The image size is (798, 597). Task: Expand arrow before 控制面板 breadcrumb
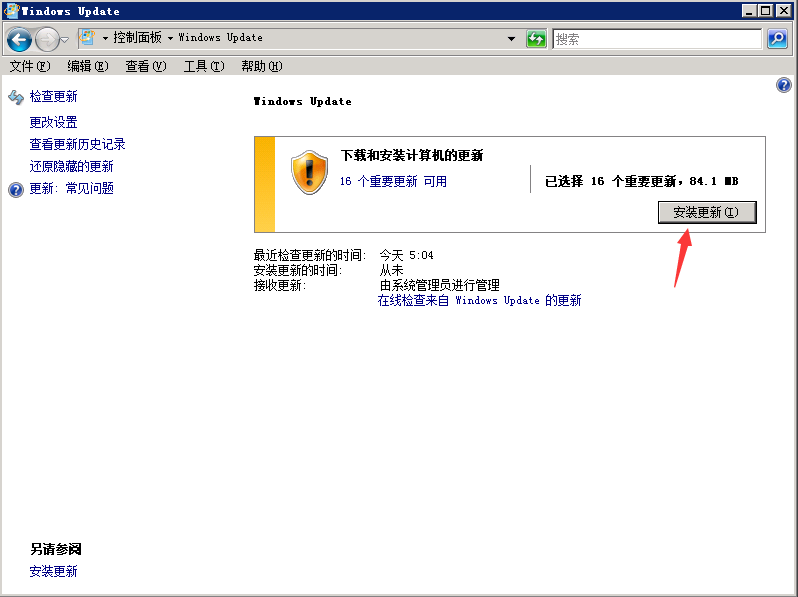[x=105, y=38]
